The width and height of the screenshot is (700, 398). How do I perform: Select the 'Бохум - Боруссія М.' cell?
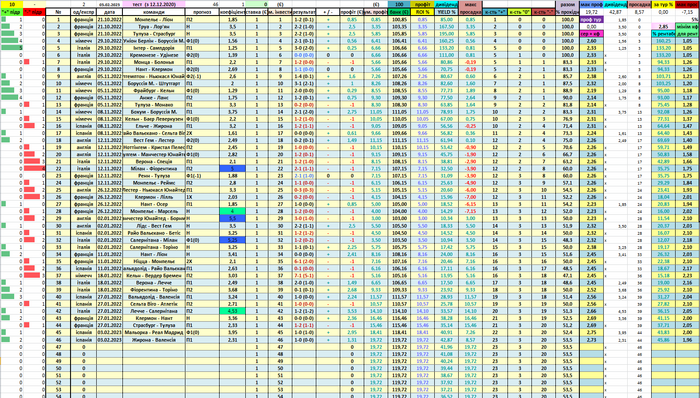(x=154, y=112)
